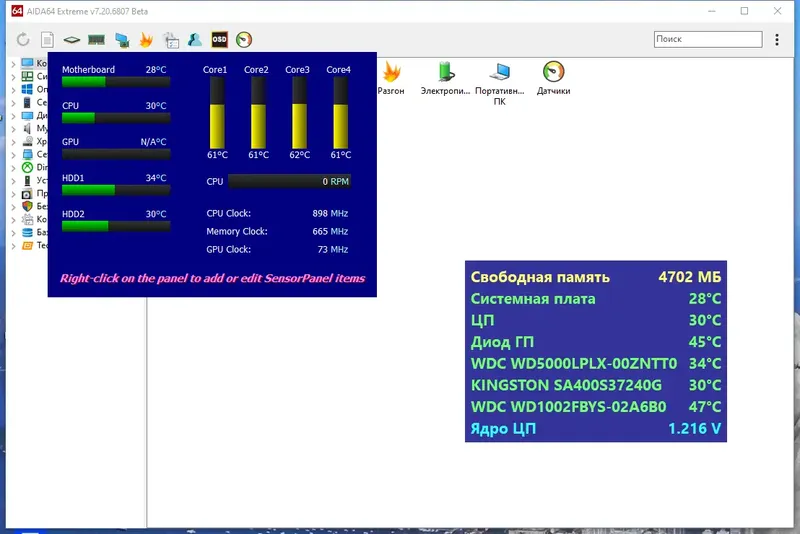
Task: Click the Refresh toolbar icon
Action: click(x=23, y=39)
